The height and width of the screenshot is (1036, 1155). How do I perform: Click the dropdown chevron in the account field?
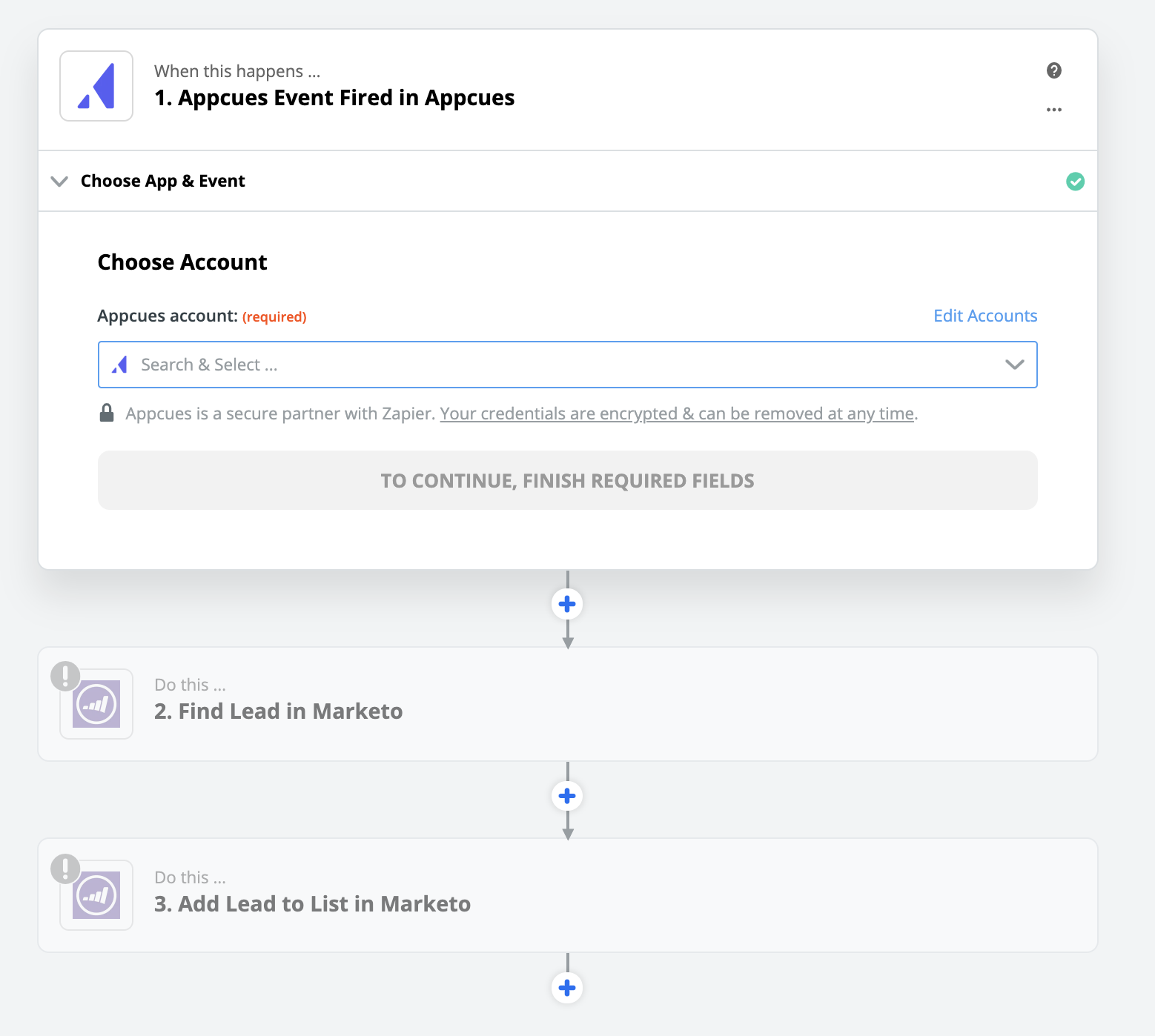1014,365
